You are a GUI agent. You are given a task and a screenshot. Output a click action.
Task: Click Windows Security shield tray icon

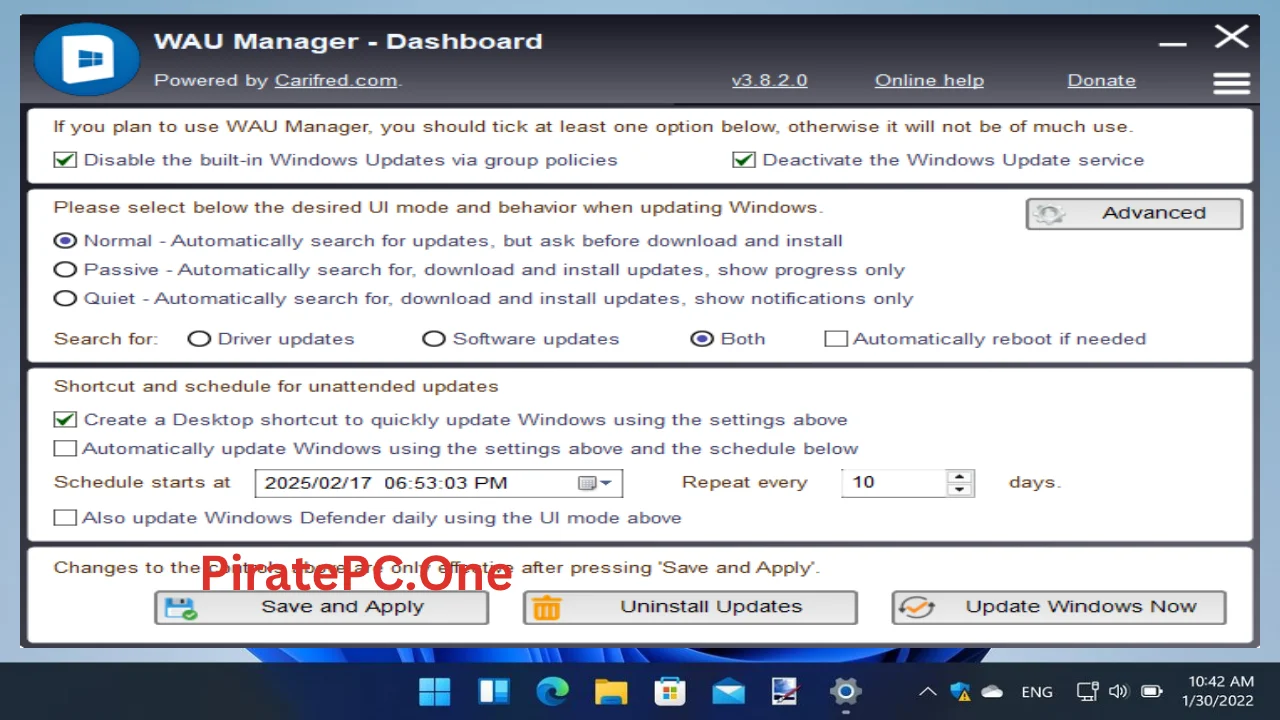click(x=960, y=691)
